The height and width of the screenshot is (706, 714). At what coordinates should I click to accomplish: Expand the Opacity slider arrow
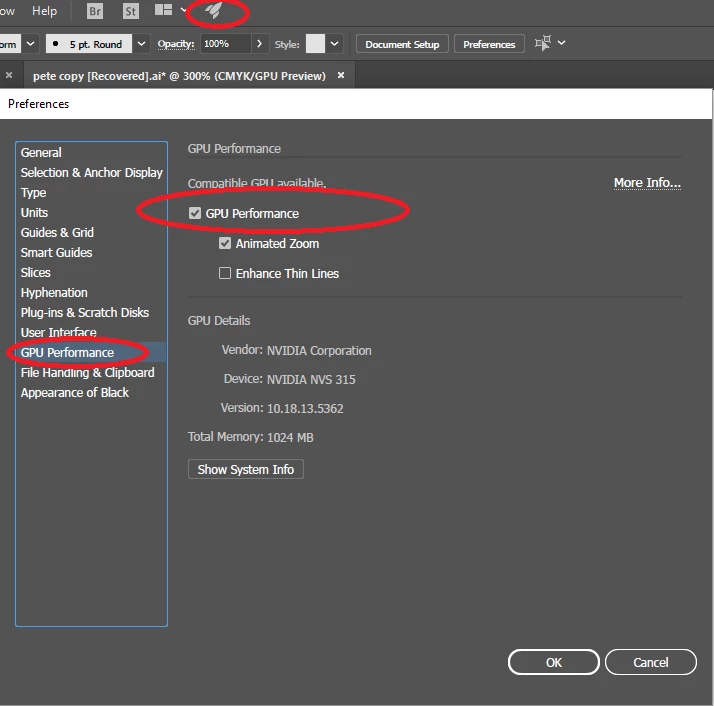(260, 44)
